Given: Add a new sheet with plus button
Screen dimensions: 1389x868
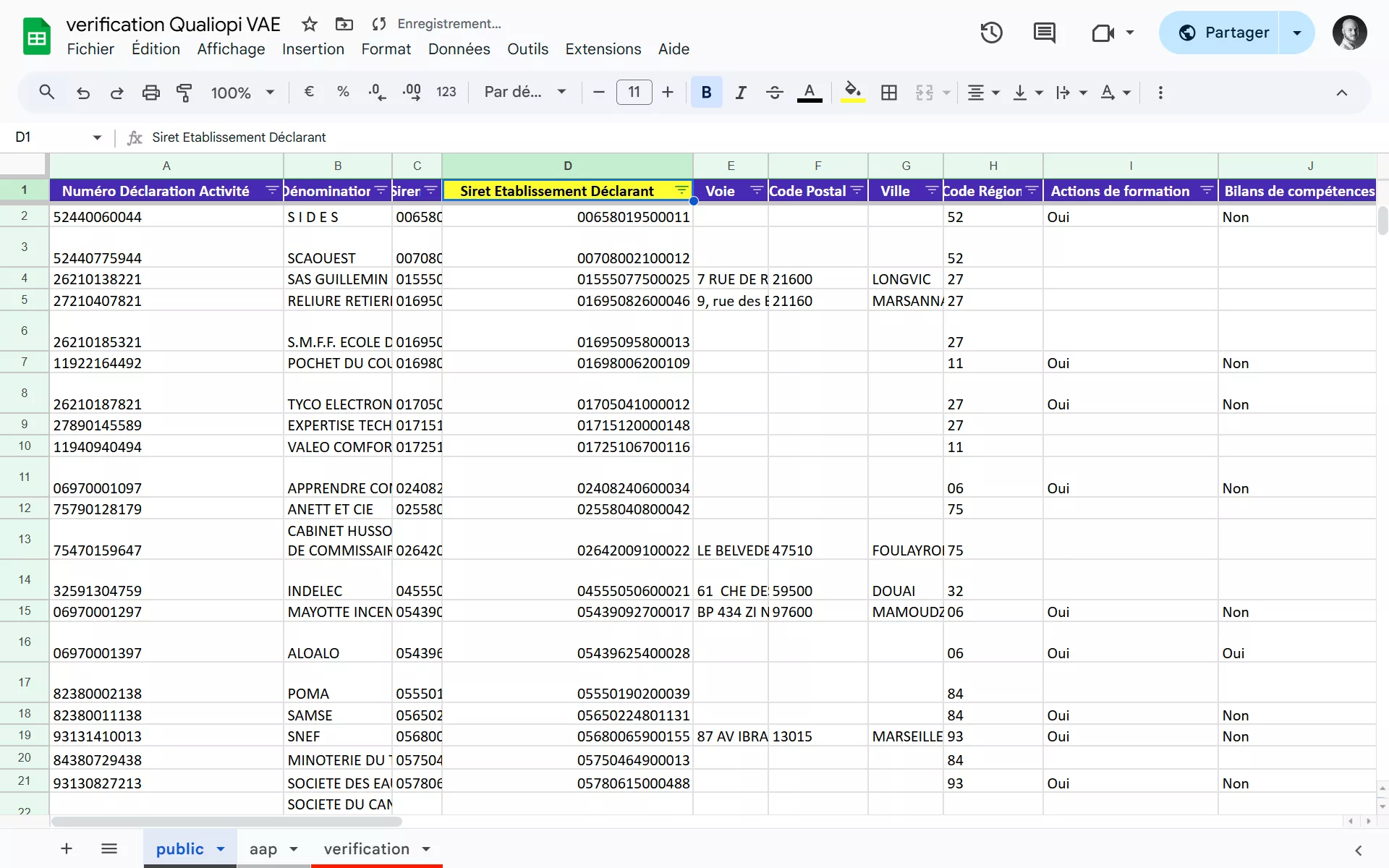Looking at the screenshot, I should point(66,848).
